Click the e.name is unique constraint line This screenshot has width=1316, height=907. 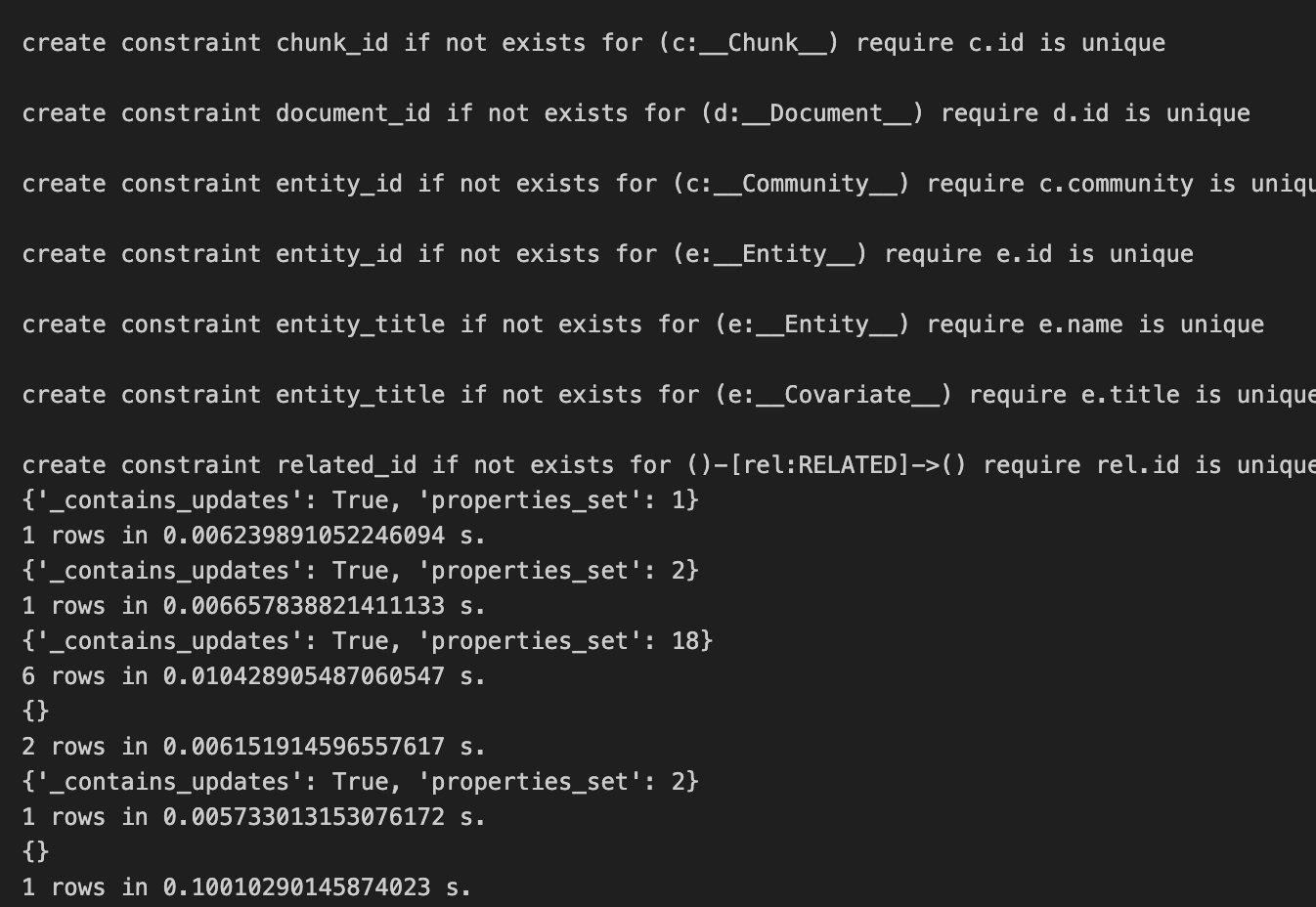tap(642, 324)
